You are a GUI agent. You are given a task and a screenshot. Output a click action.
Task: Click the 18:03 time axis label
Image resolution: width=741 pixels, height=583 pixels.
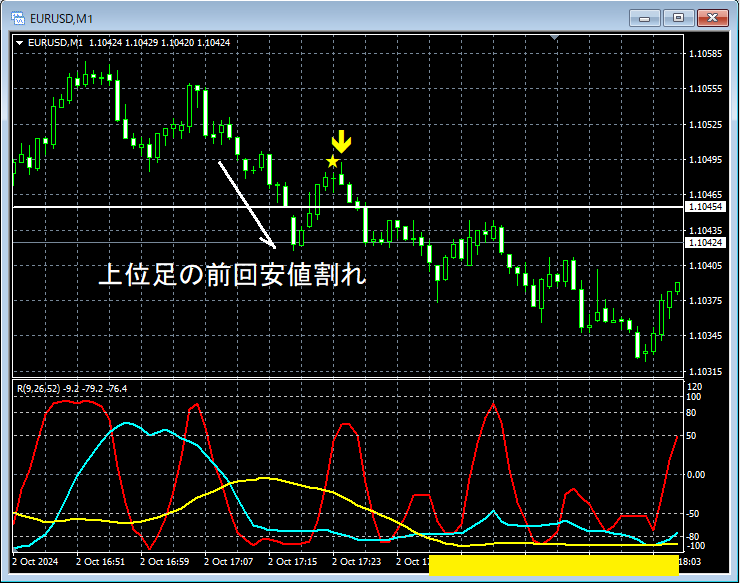[689, 562]
